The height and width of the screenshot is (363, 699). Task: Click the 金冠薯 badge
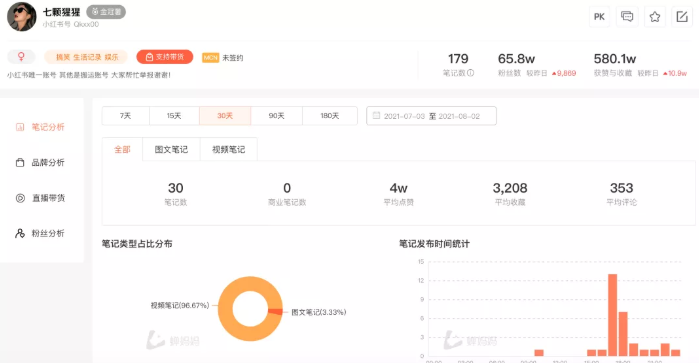point(106,12)
